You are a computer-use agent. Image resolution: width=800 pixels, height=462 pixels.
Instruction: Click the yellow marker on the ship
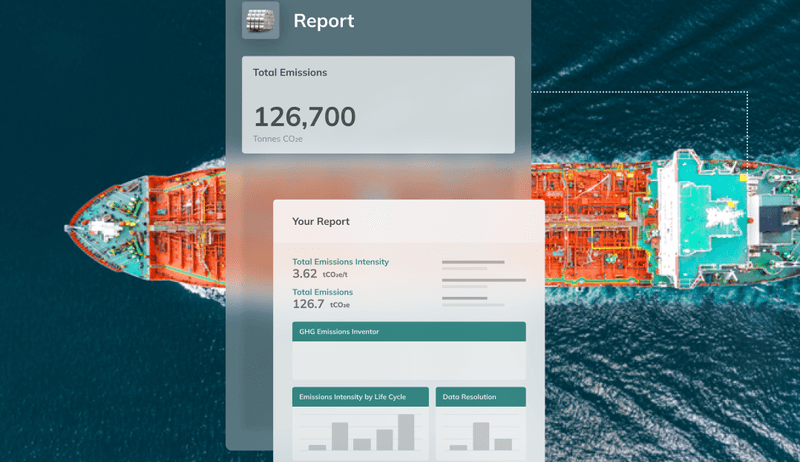(744, 177)
